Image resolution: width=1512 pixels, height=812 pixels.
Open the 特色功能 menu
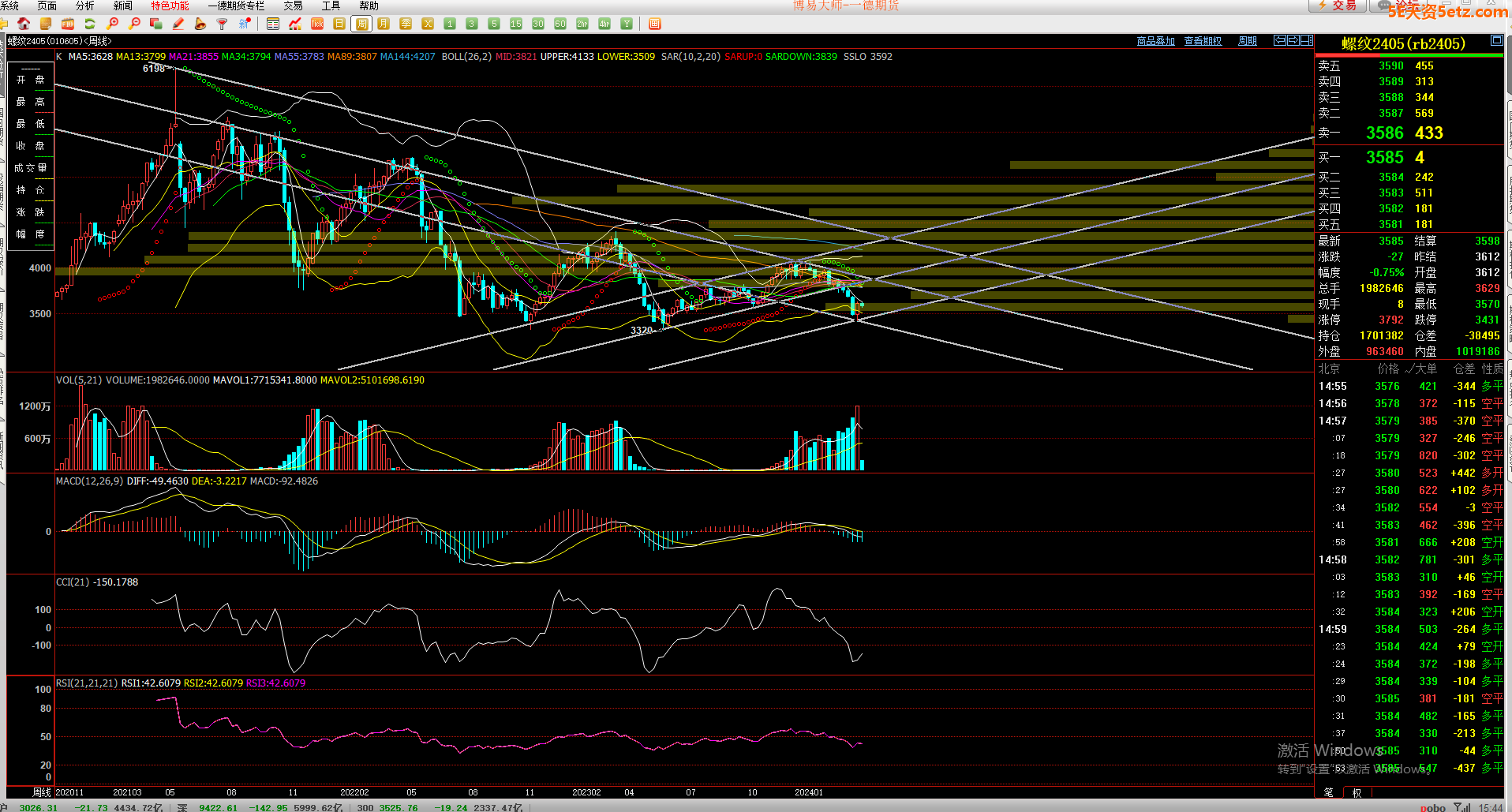170,6
